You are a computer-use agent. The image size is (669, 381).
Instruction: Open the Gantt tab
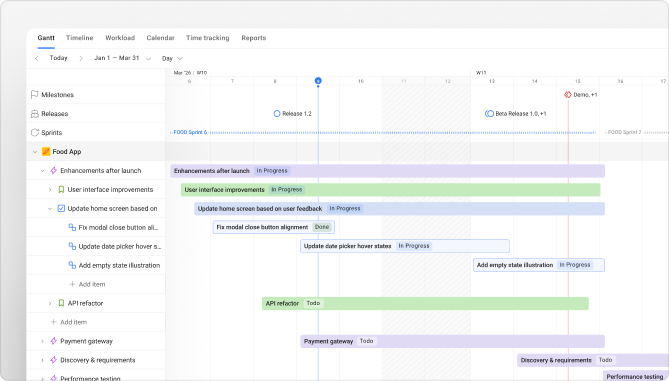pos(46,38)
